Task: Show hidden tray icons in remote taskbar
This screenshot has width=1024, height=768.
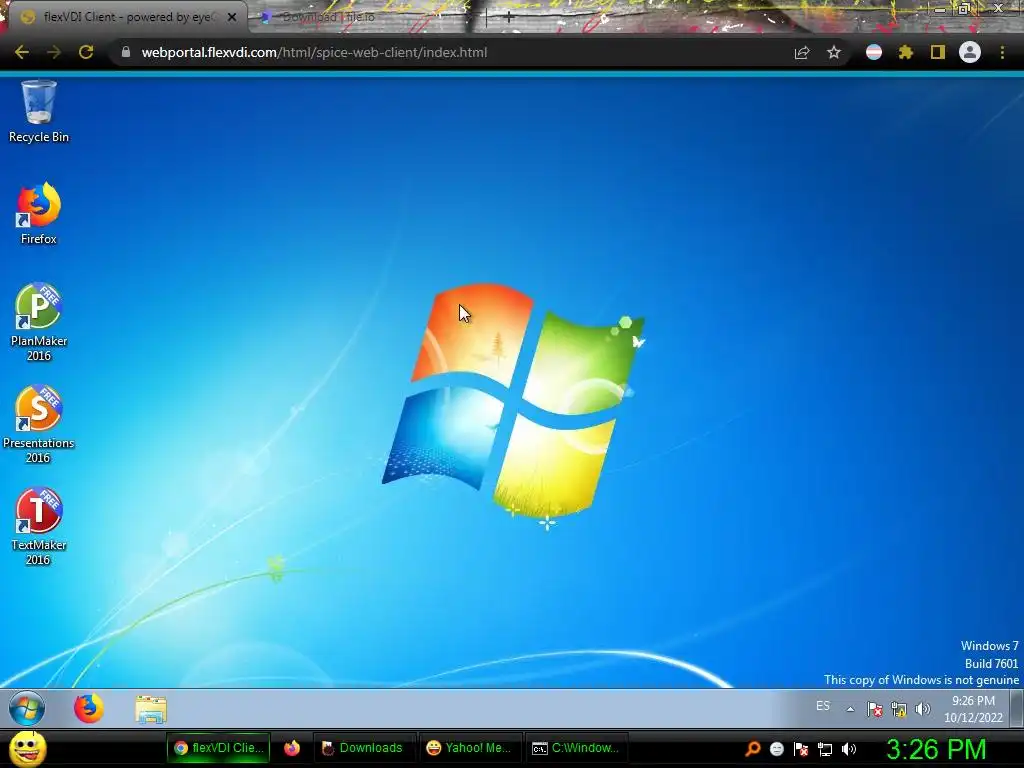Action: tap(850, 709)
